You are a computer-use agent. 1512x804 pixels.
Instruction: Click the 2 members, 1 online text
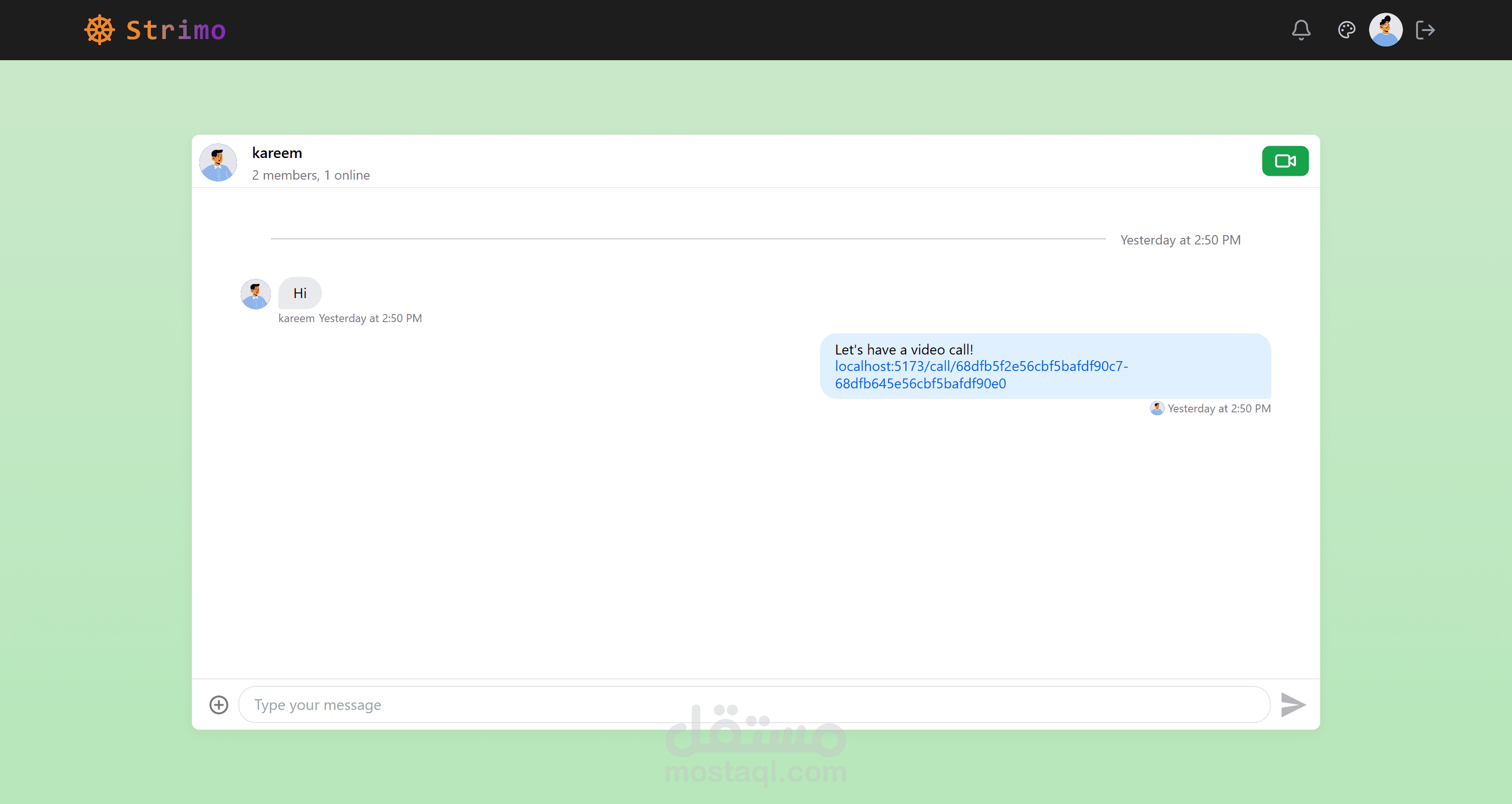[x=310, y=175]
